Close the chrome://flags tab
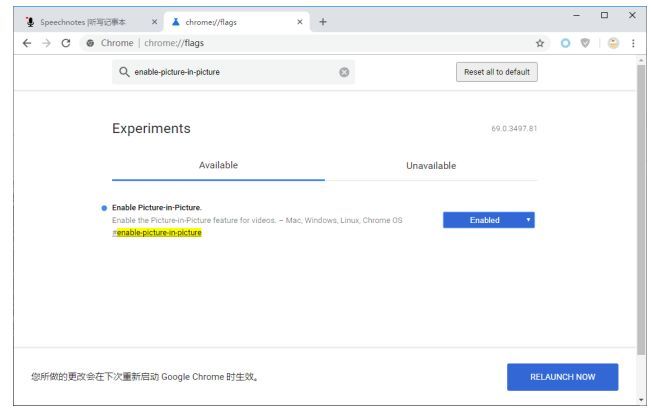Screen dimensions: 651x412 point(300,22)
